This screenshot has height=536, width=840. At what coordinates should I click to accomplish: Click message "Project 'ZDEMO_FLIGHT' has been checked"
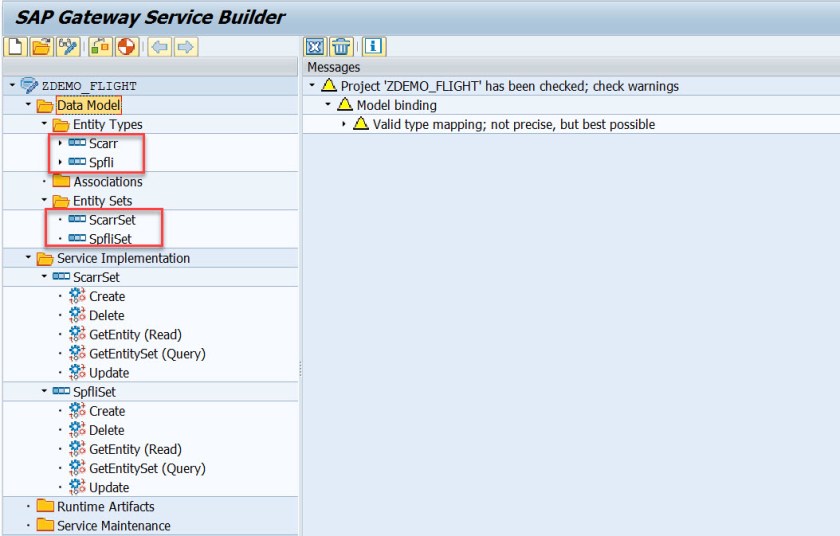point(509,86)
